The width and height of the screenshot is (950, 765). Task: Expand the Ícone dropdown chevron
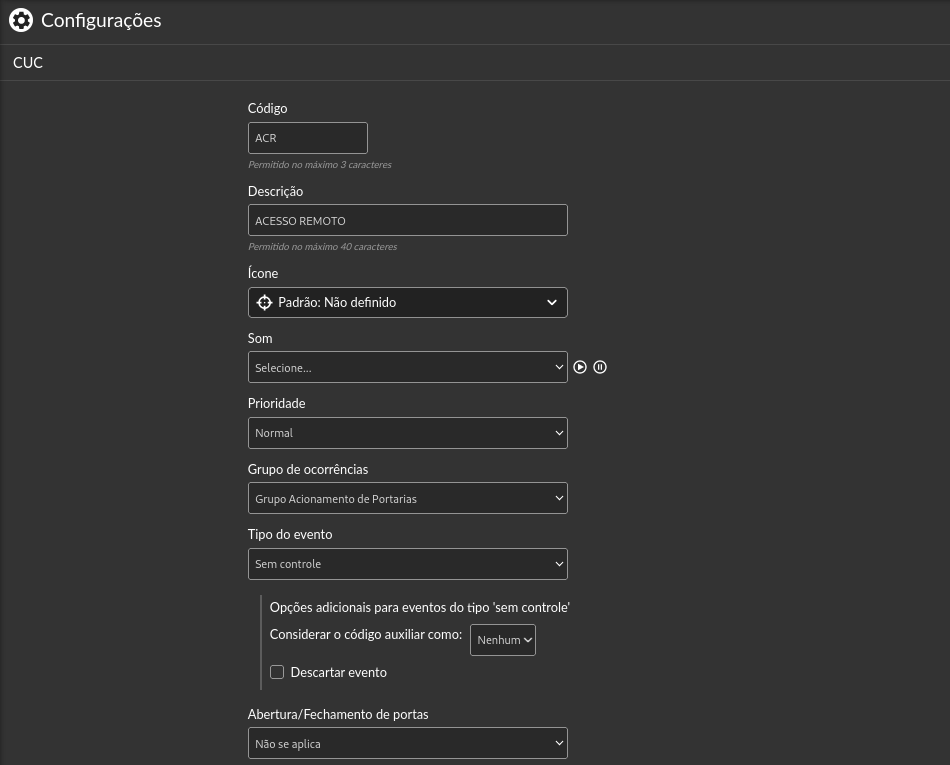coord(551,302)
